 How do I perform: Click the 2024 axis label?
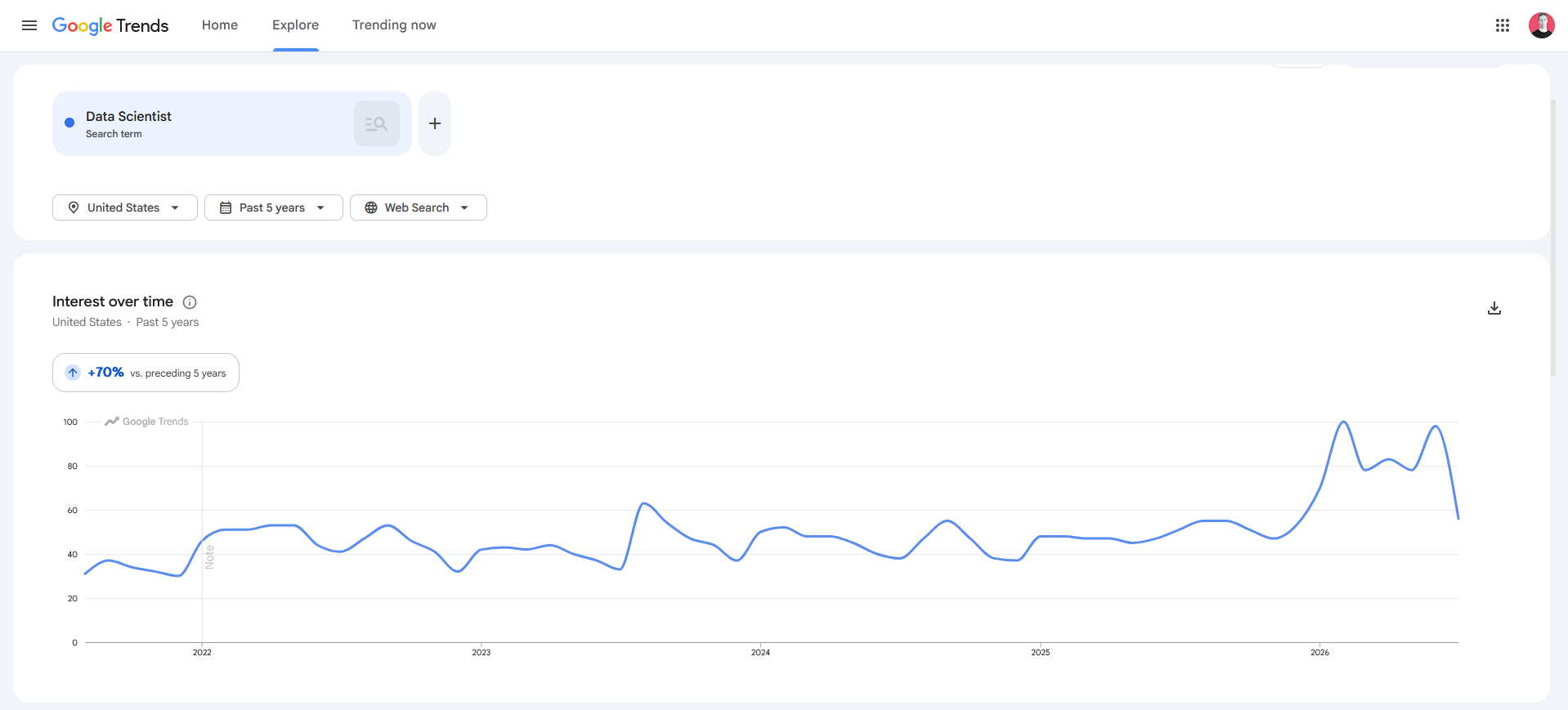pos(760,652)
